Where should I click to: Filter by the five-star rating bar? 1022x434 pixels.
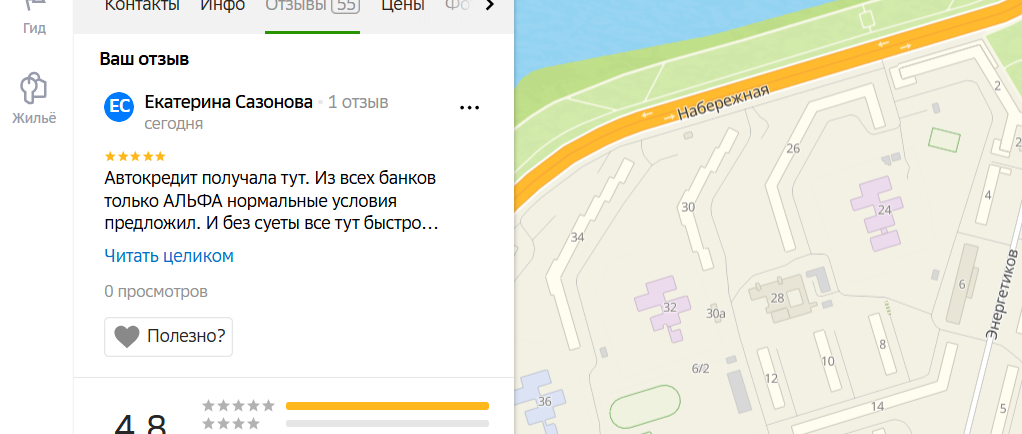[x=345, y=406]
